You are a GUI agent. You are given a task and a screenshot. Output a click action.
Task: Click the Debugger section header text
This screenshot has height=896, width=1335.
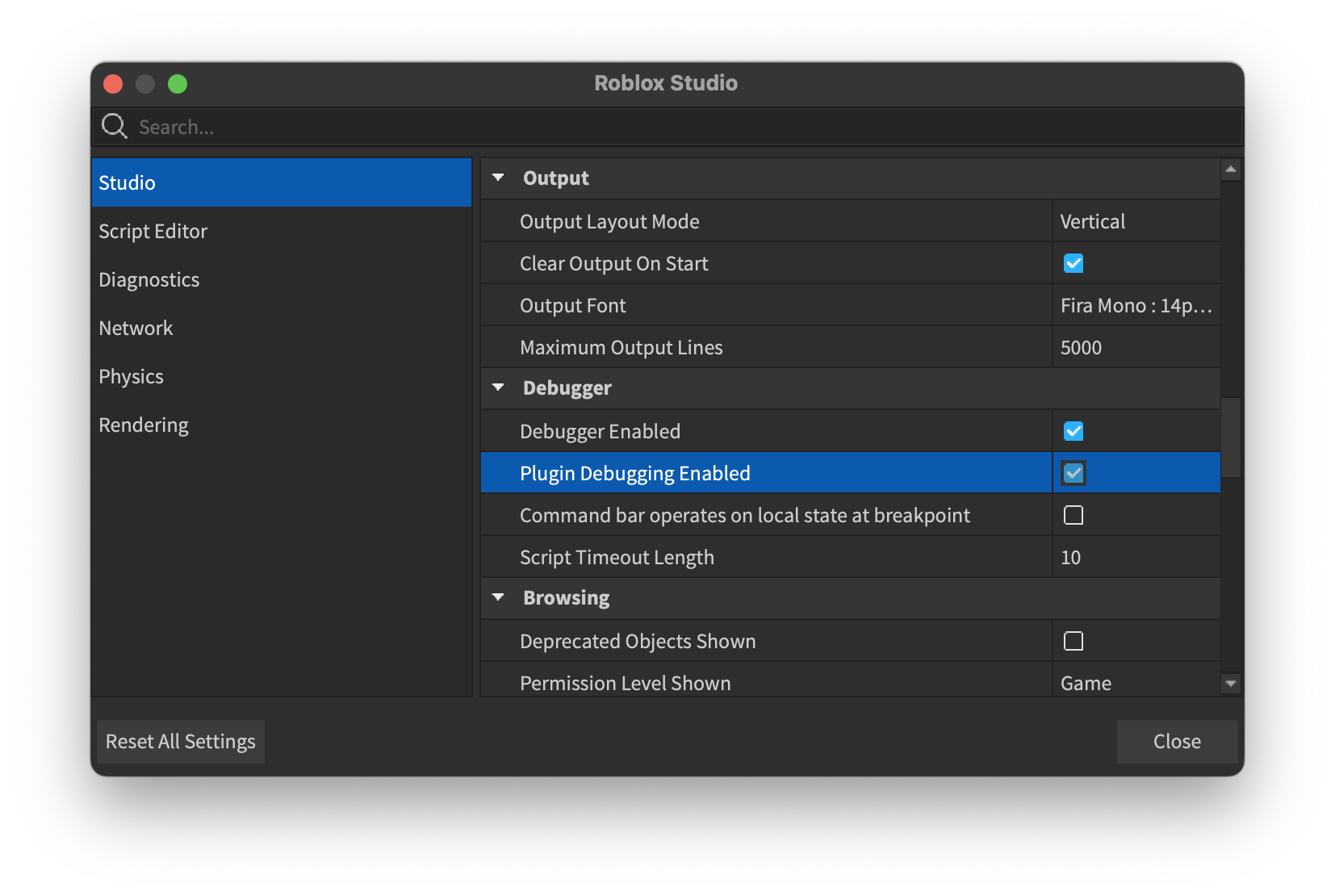[567, 388]
